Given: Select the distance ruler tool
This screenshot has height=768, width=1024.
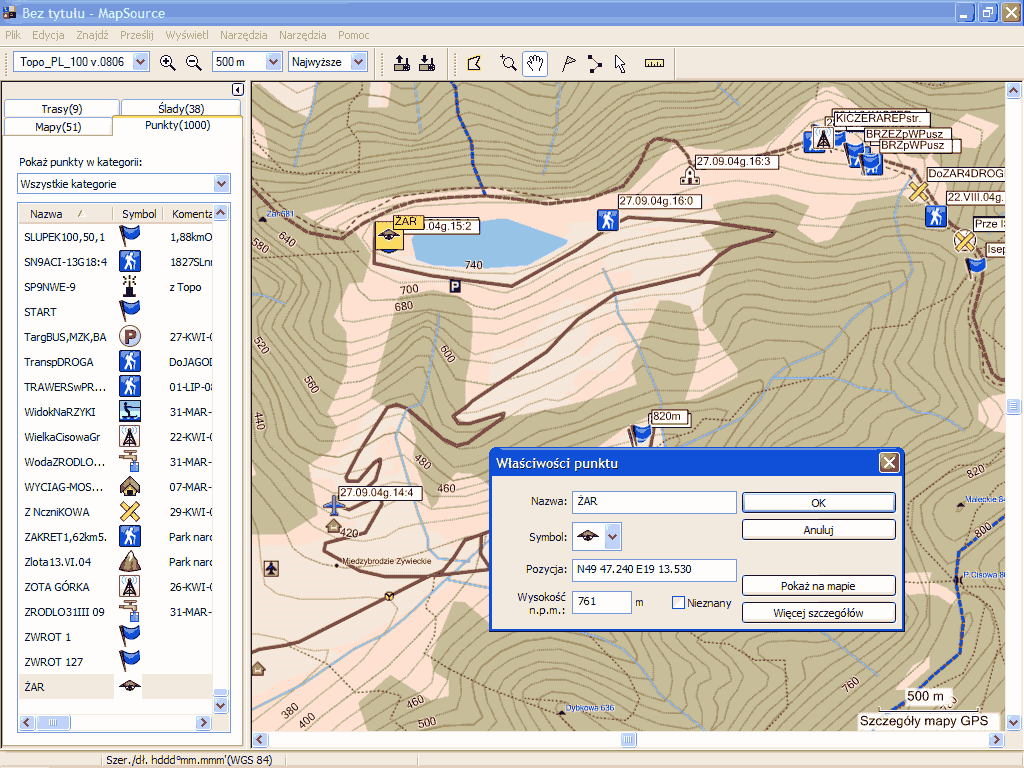Looking at the screenshot, I should click(654, 63).
